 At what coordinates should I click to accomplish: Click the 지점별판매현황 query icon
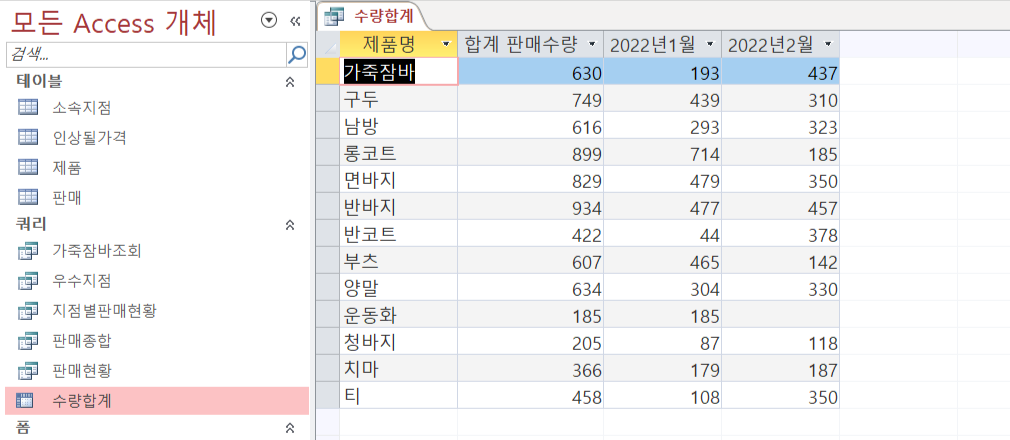coord(28,311)
